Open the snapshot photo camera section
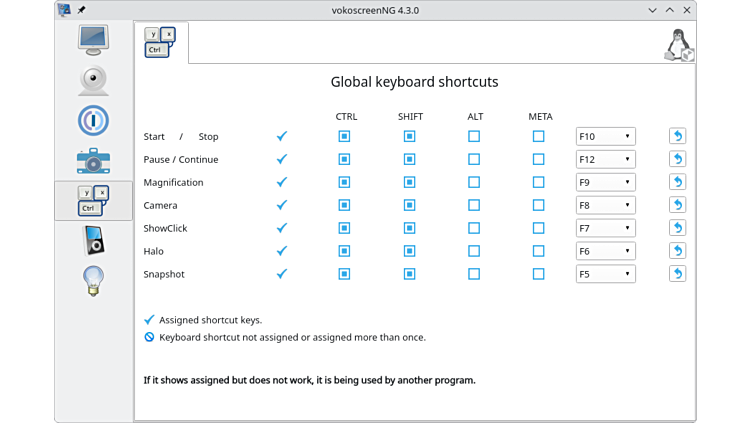Image resolution: width=752 pixels, height=423 pixels. pos(93,160)
